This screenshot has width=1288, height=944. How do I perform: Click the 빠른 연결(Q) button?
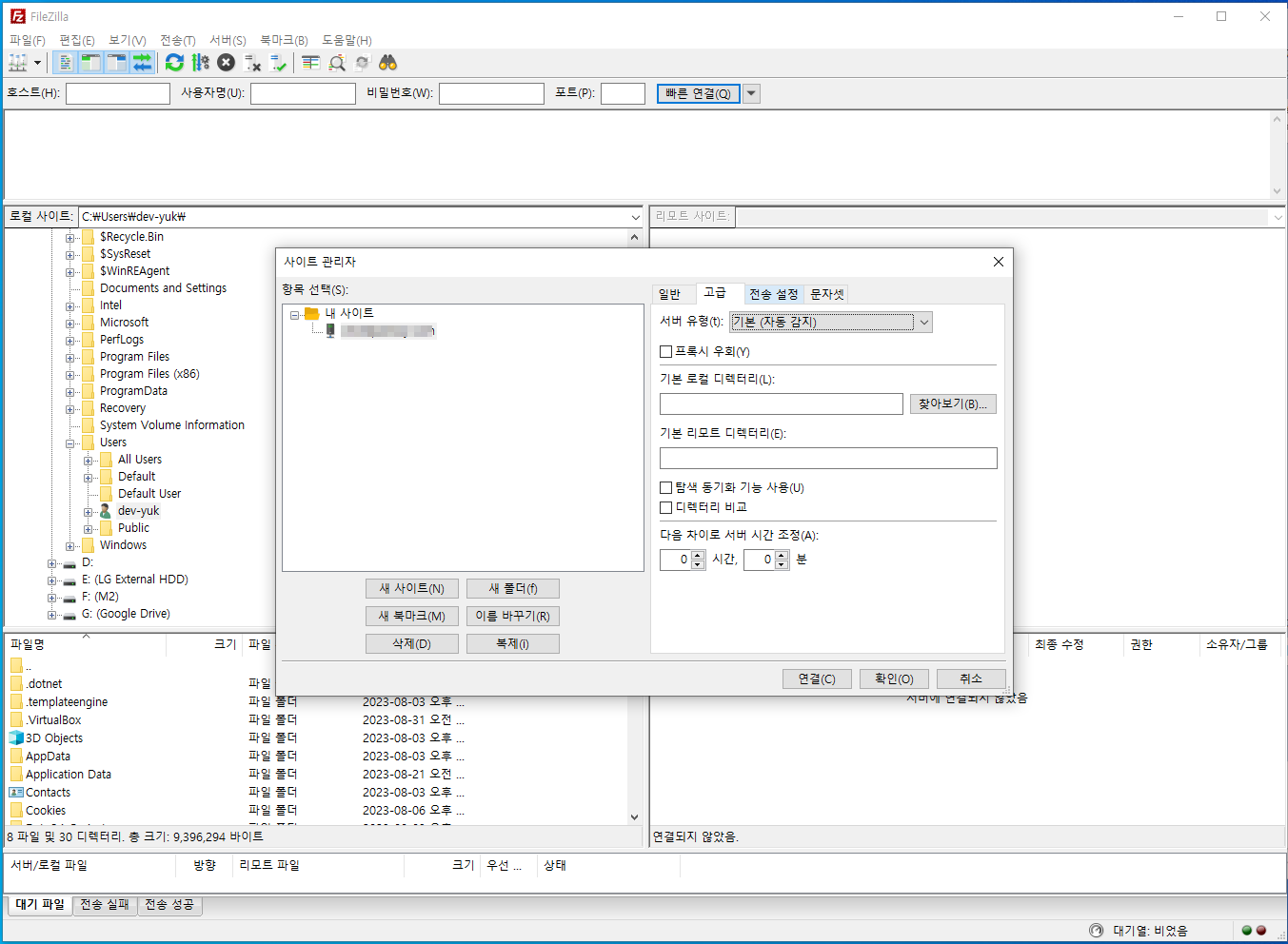(698, 93)
